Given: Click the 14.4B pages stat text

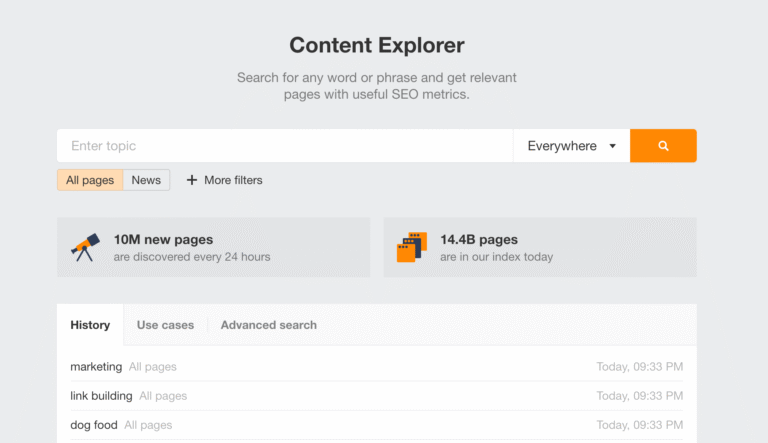Looking at the screenshot, I should [x=479, y=240].
